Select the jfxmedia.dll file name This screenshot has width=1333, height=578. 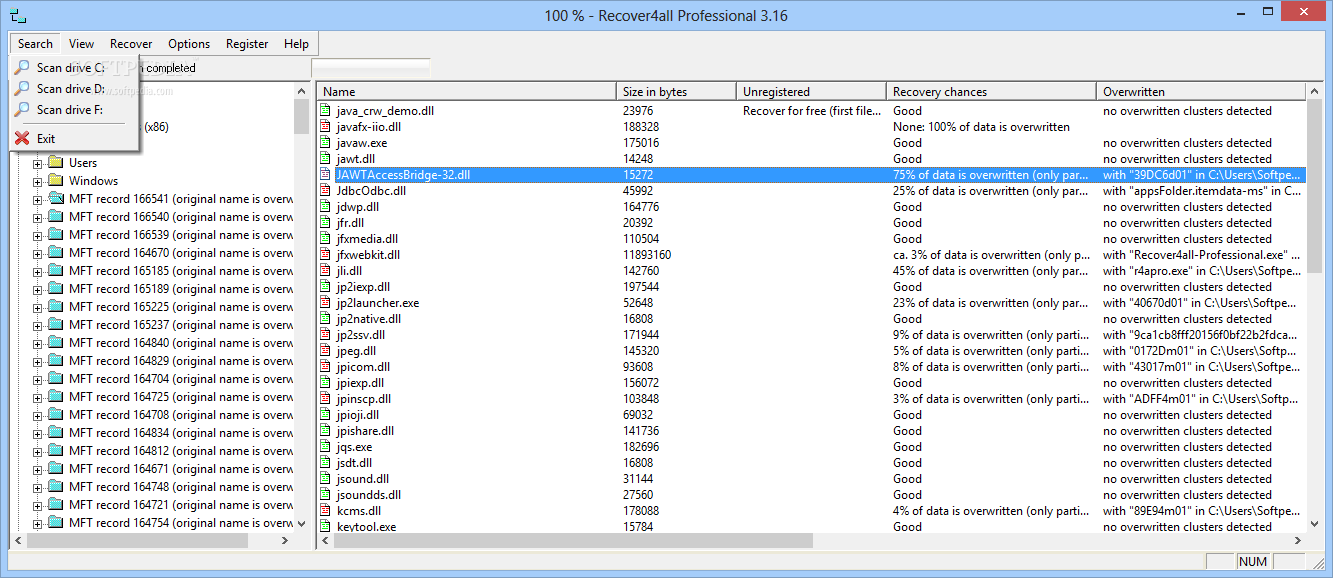(367, 239)
